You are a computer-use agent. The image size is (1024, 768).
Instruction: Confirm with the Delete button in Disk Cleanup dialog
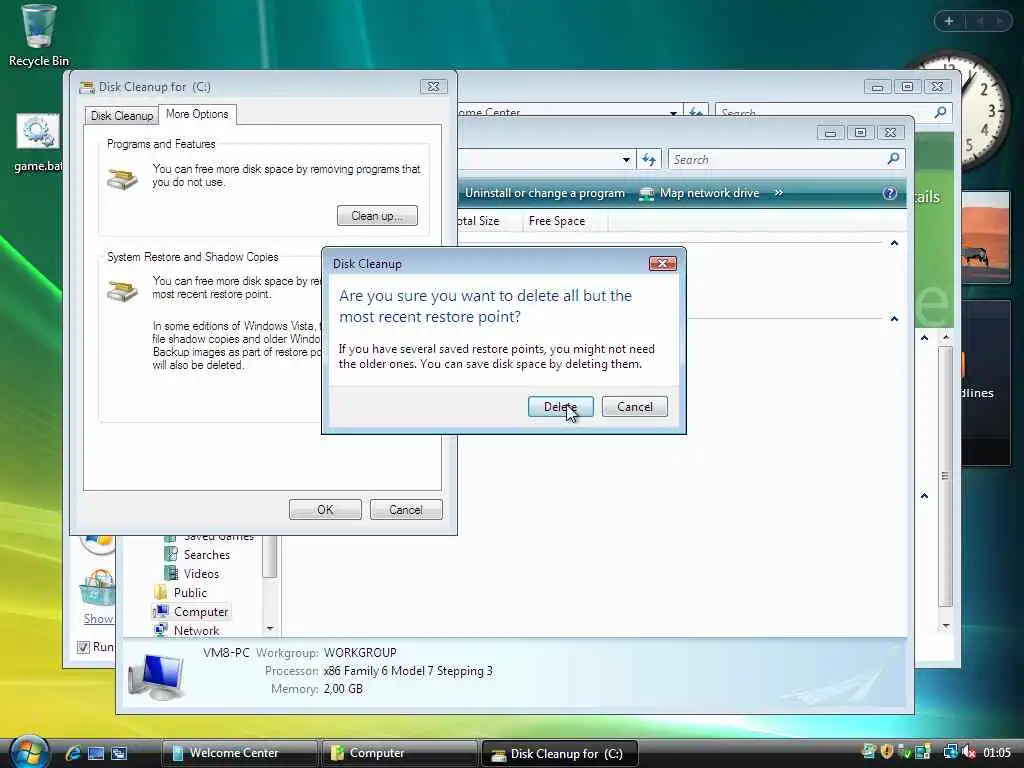click(560, 406)
